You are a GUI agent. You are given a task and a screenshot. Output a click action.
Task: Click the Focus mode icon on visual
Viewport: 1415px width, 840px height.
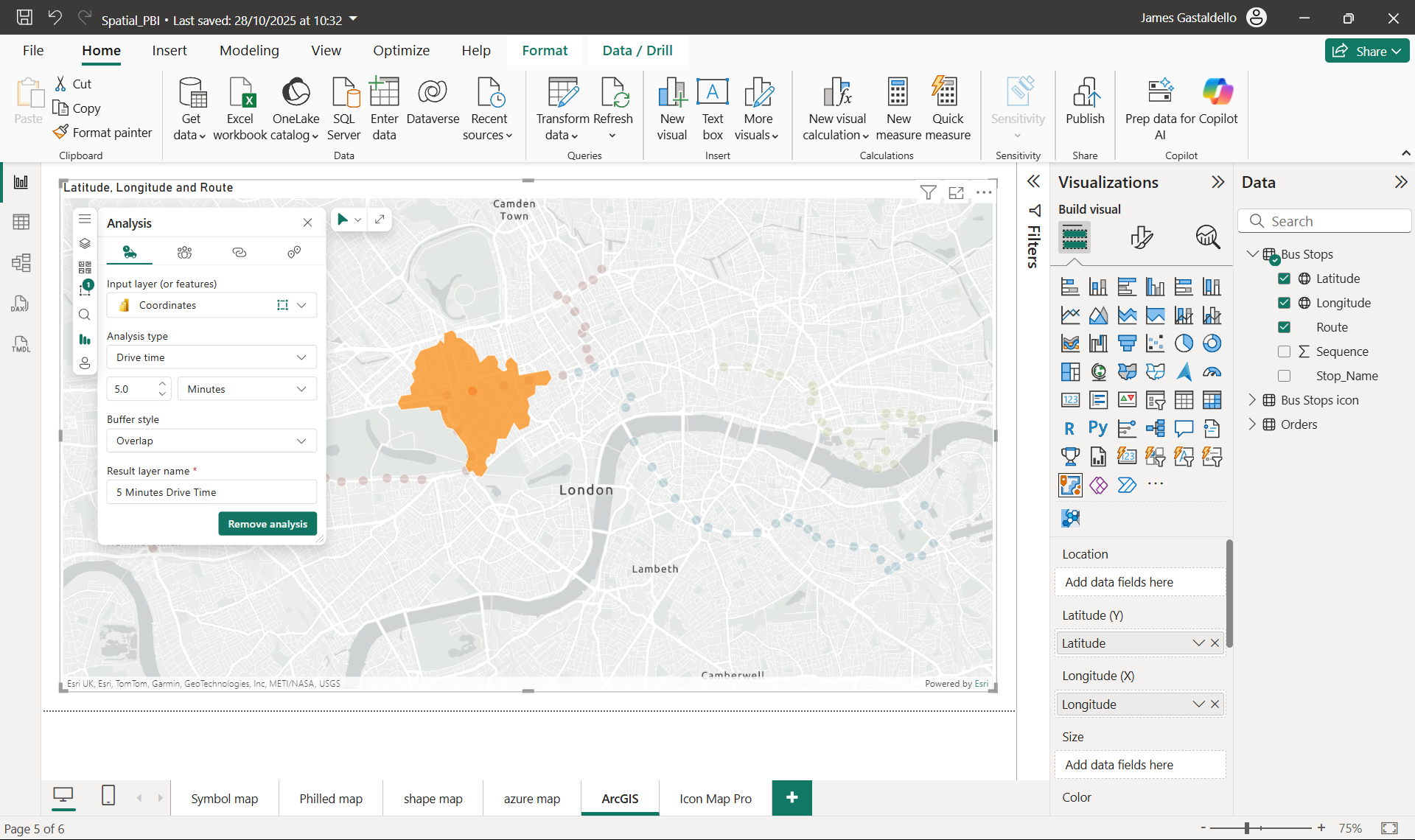956,192
